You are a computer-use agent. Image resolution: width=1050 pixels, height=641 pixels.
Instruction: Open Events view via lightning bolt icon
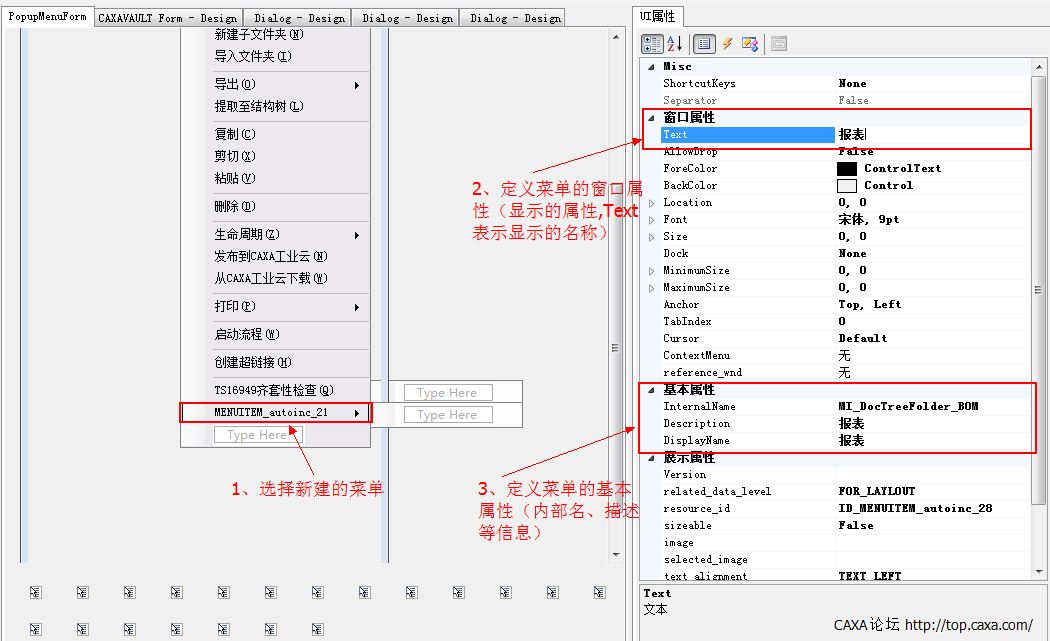coord(727,44)
